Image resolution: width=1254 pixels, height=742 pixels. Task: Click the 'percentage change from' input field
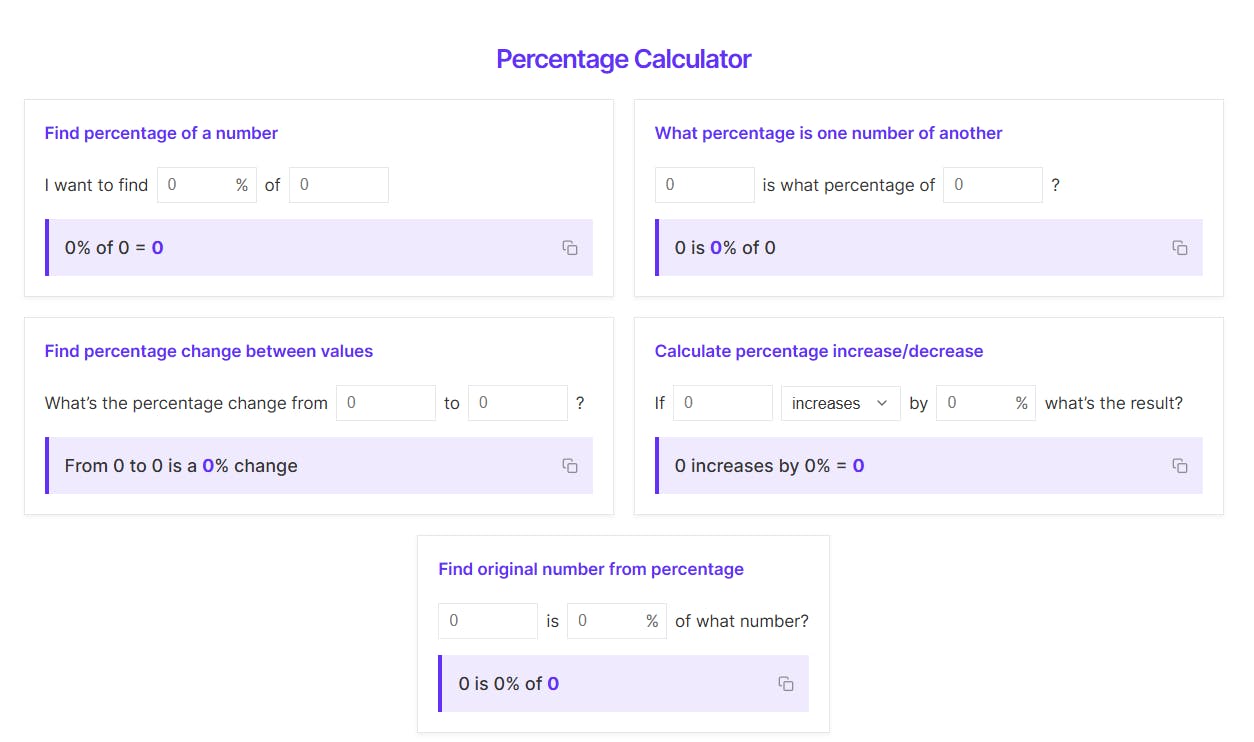point(386,403)
